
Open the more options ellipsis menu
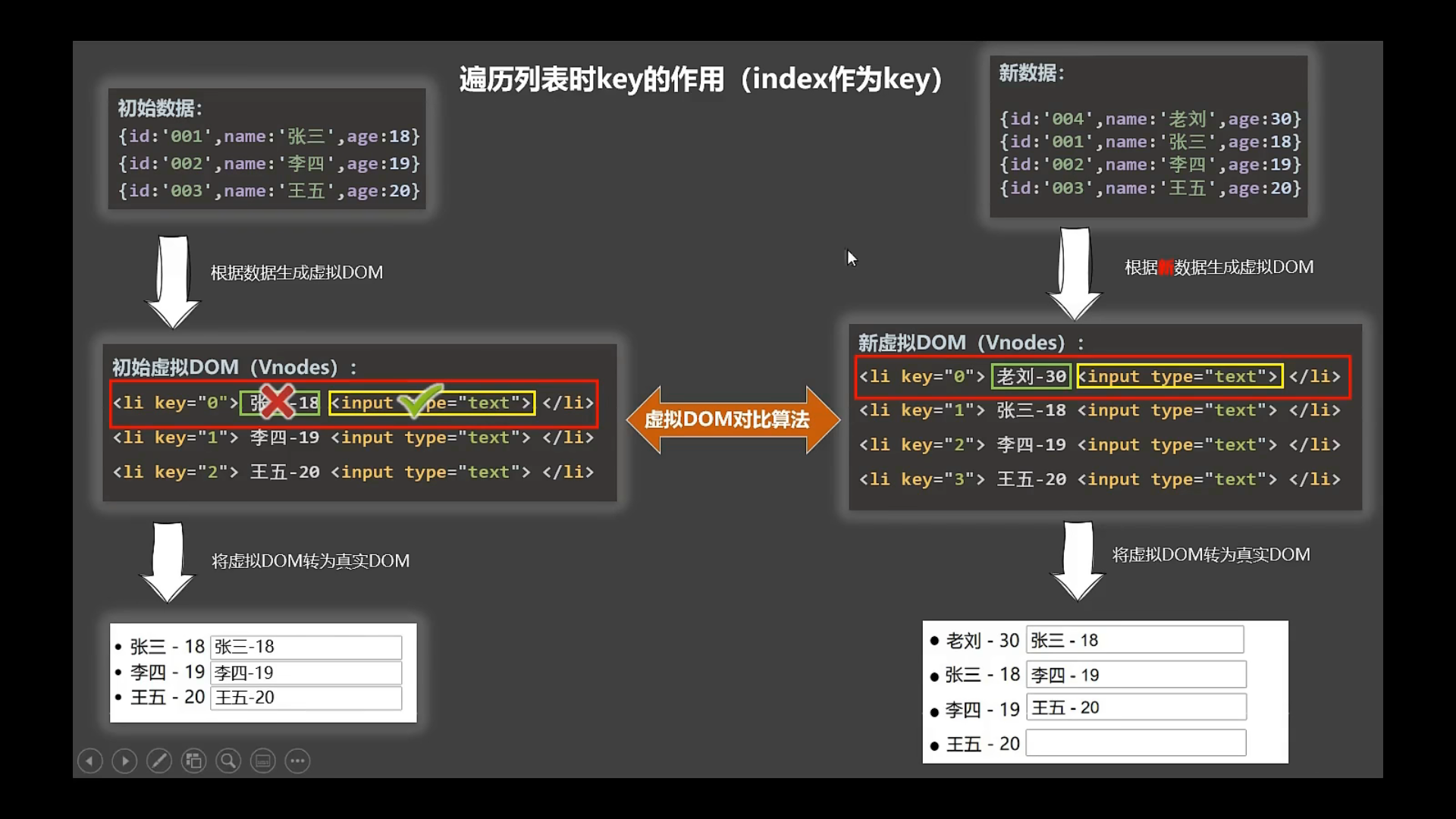click(x=297, y=761)
